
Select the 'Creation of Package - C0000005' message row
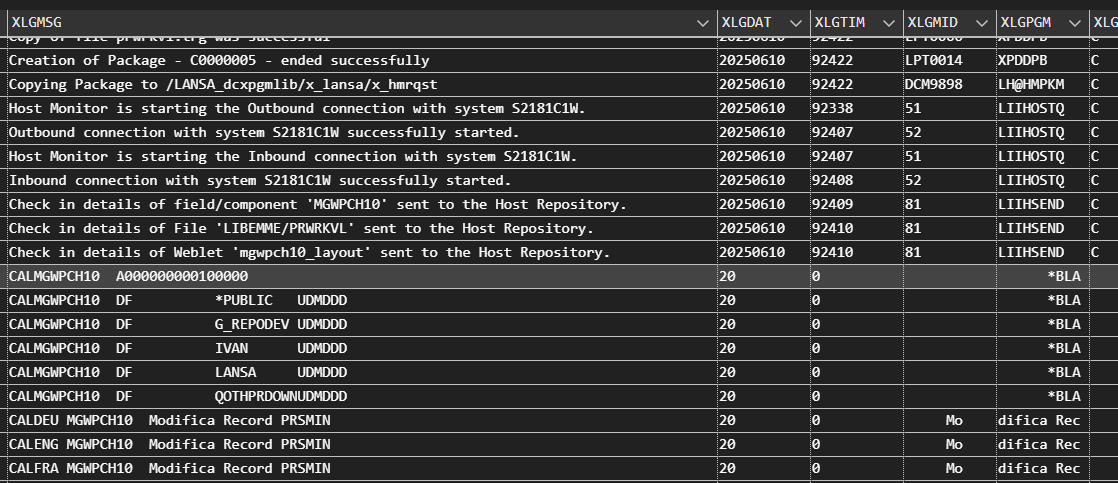(x=219, y=61)
